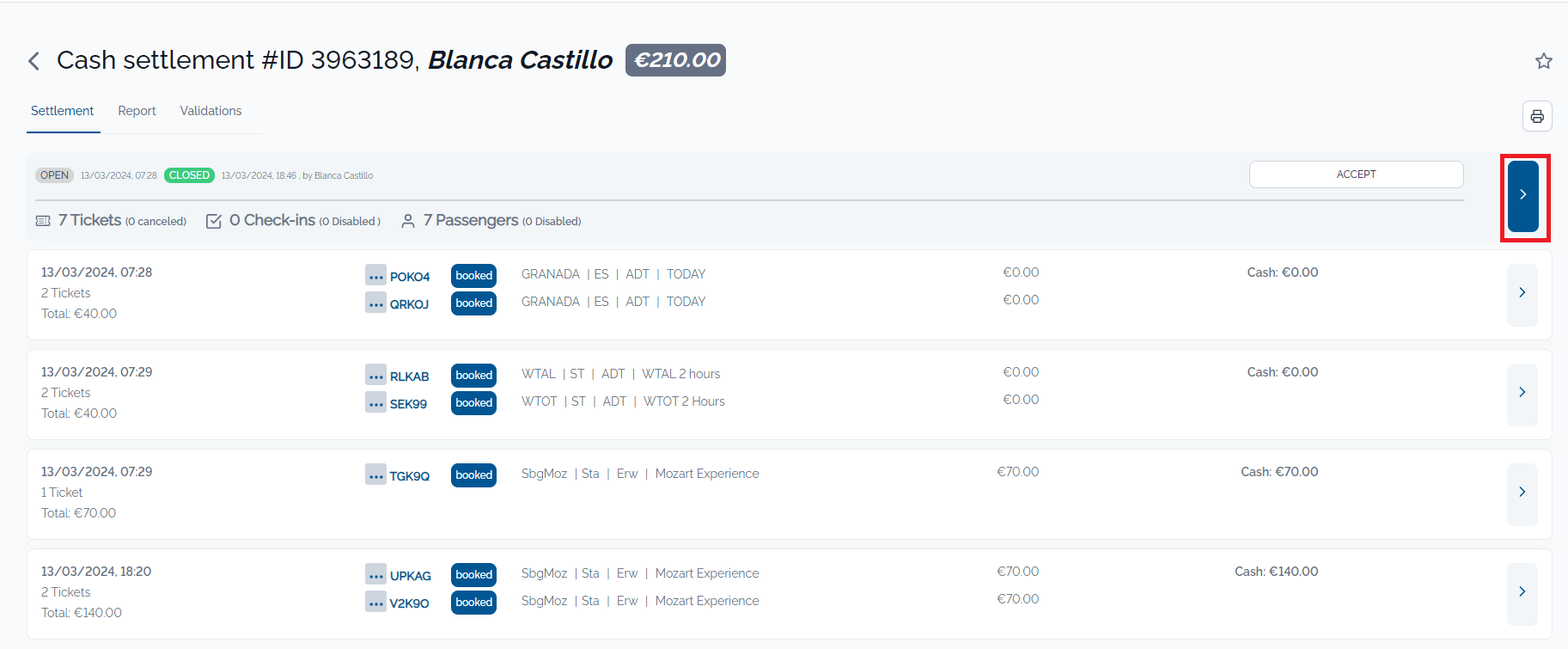Open the three-dot menu for ticket POKO4

point(375,276)
